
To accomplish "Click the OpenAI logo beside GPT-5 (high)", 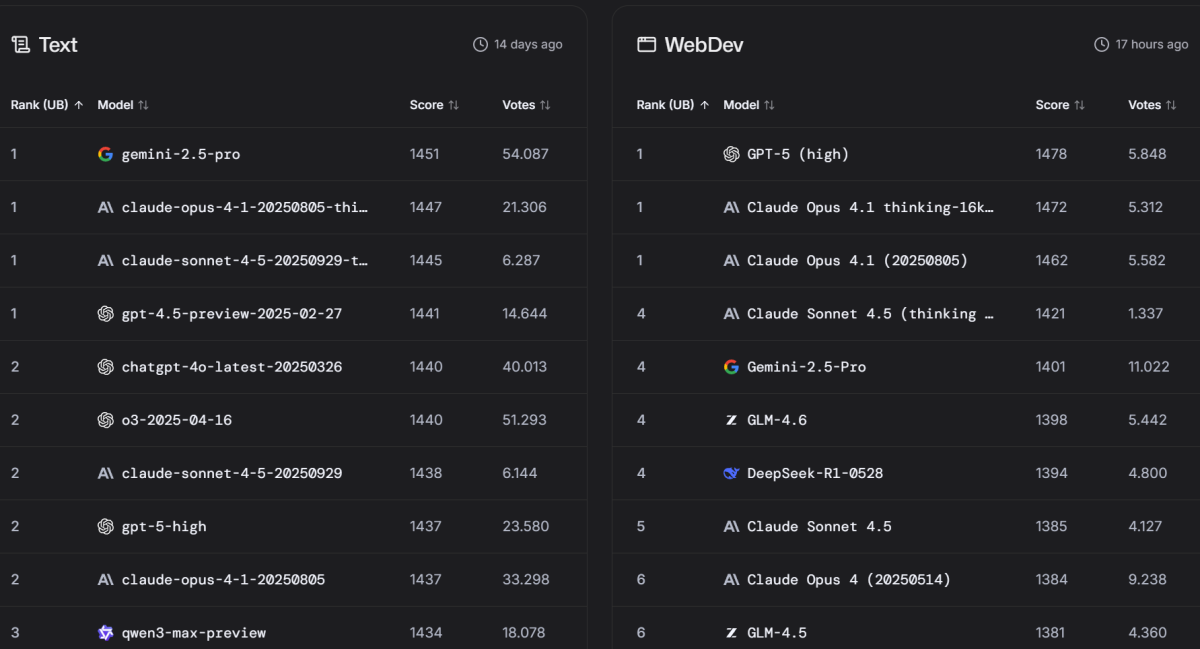I will 731,154.
